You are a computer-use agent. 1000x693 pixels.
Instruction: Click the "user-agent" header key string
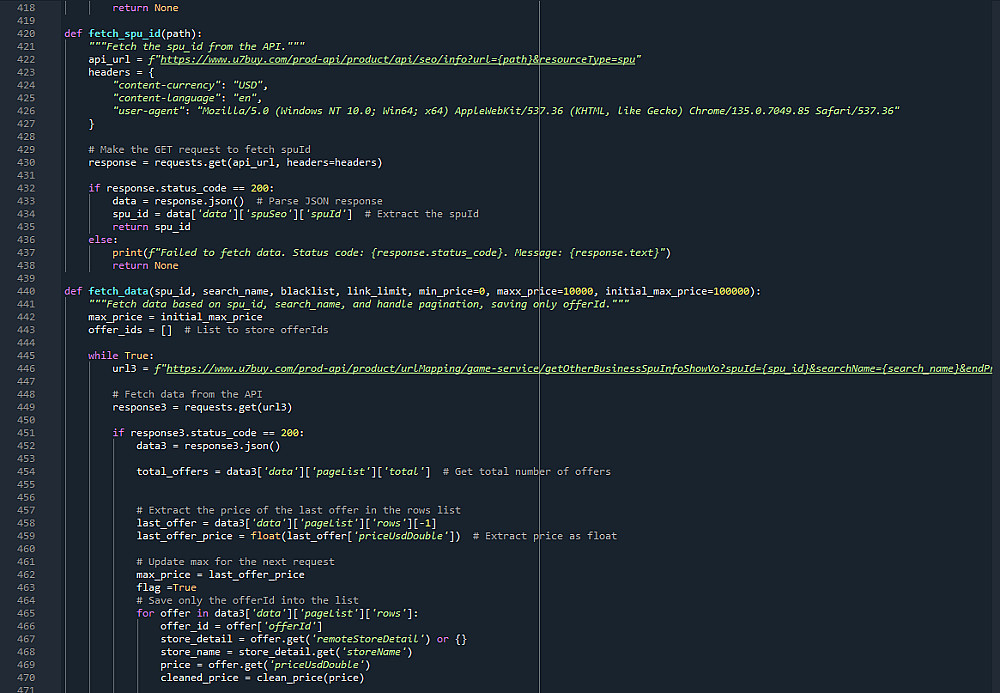[148, 111]
